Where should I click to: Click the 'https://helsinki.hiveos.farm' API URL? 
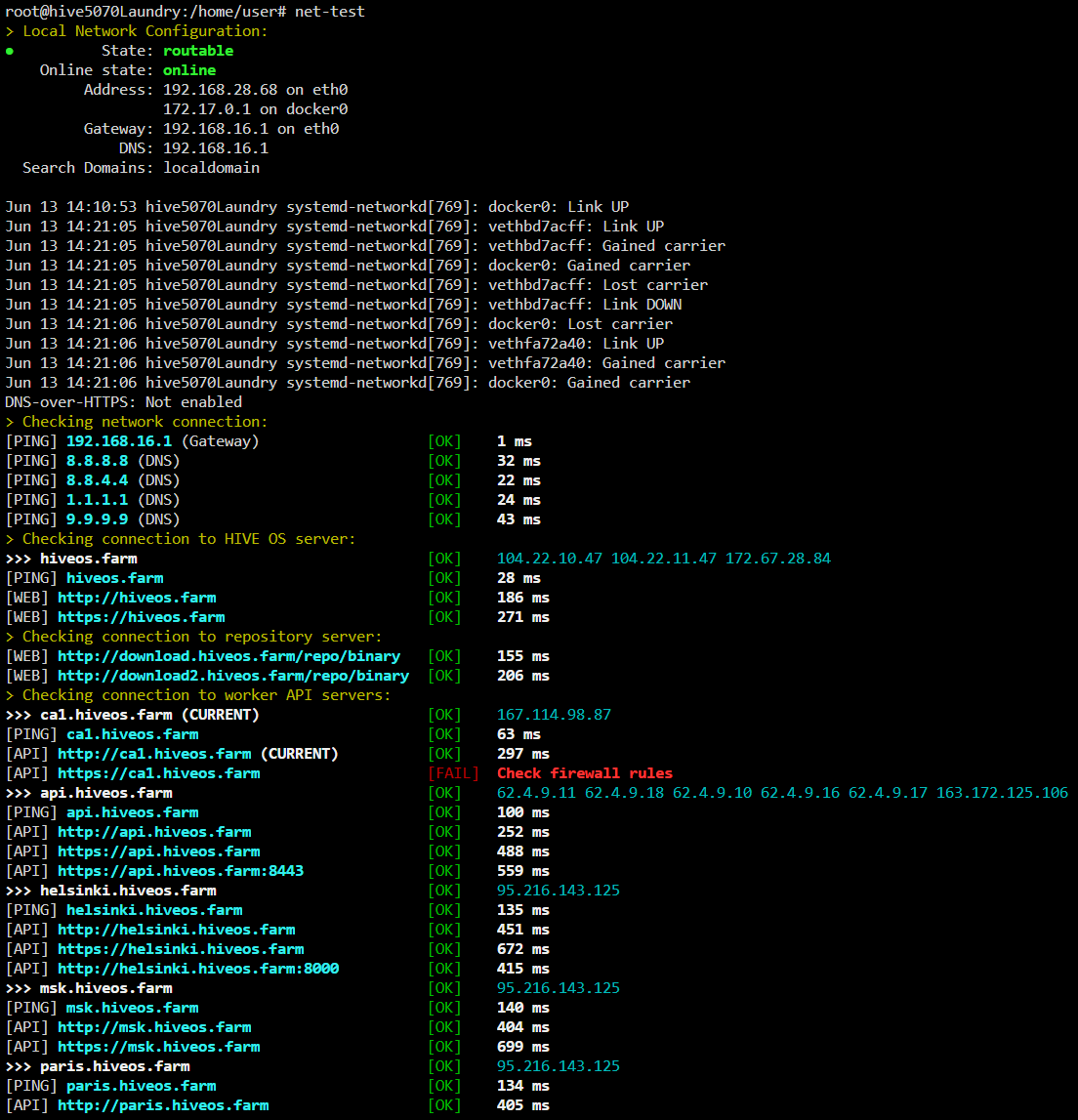(181, 948)
